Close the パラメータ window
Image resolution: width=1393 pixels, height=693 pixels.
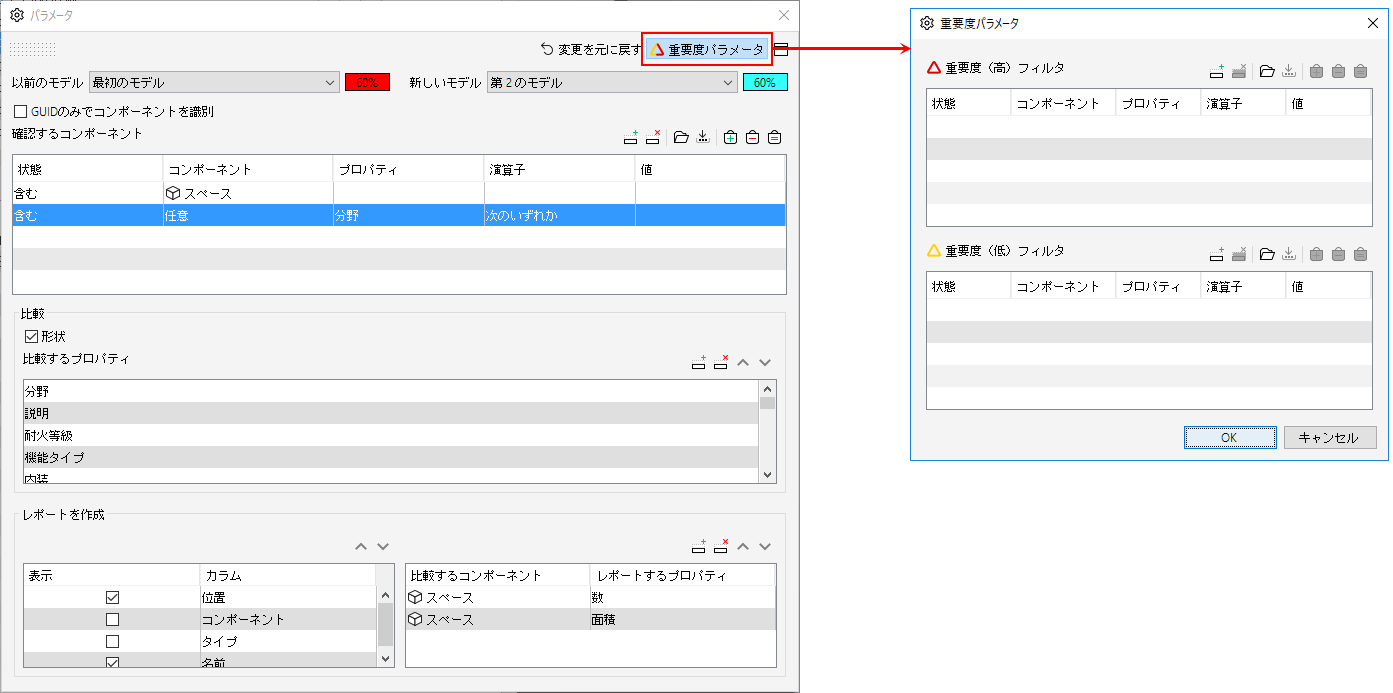pyautogui.click(x=784, y=15)
